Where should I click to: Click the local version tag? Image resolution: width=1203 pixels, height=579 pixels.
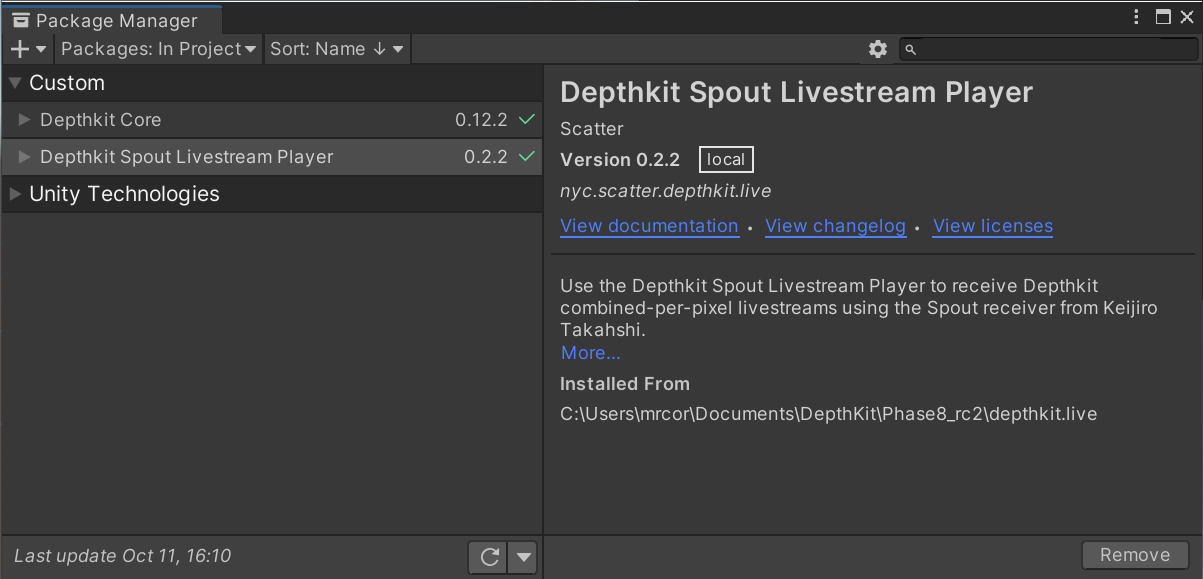[726, 160]
